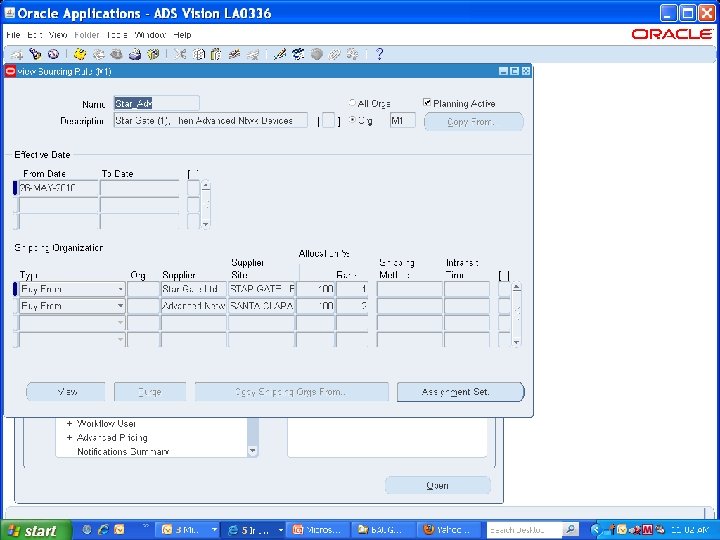Click the Close Form toolbar icon
Image resolution: width=720 pixels, height=540 pixels.
pyautogui.click(x=152, y=55)
